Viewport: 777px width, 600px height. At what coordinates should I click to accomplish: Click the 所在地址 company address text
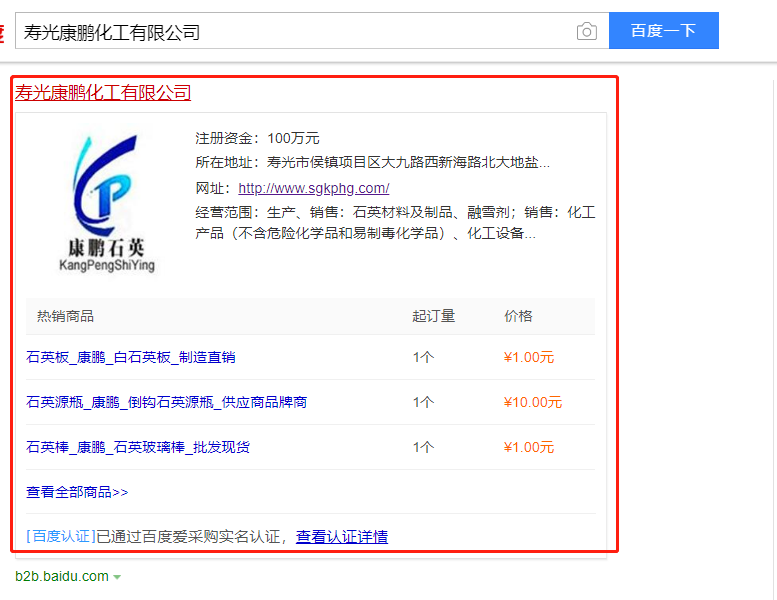pyautogui.click(x=372, y=162)
